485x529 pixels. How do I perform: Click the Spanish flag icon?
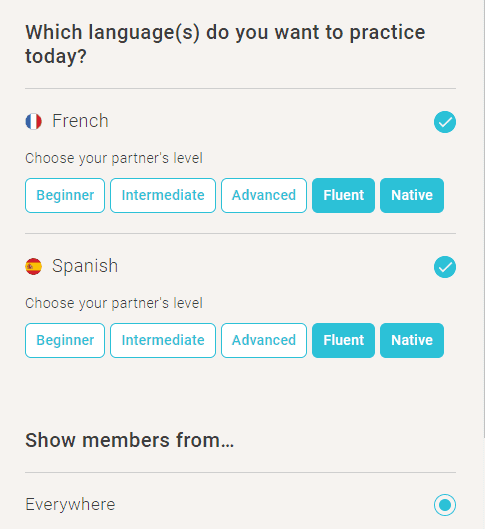[x=33, y=267]
